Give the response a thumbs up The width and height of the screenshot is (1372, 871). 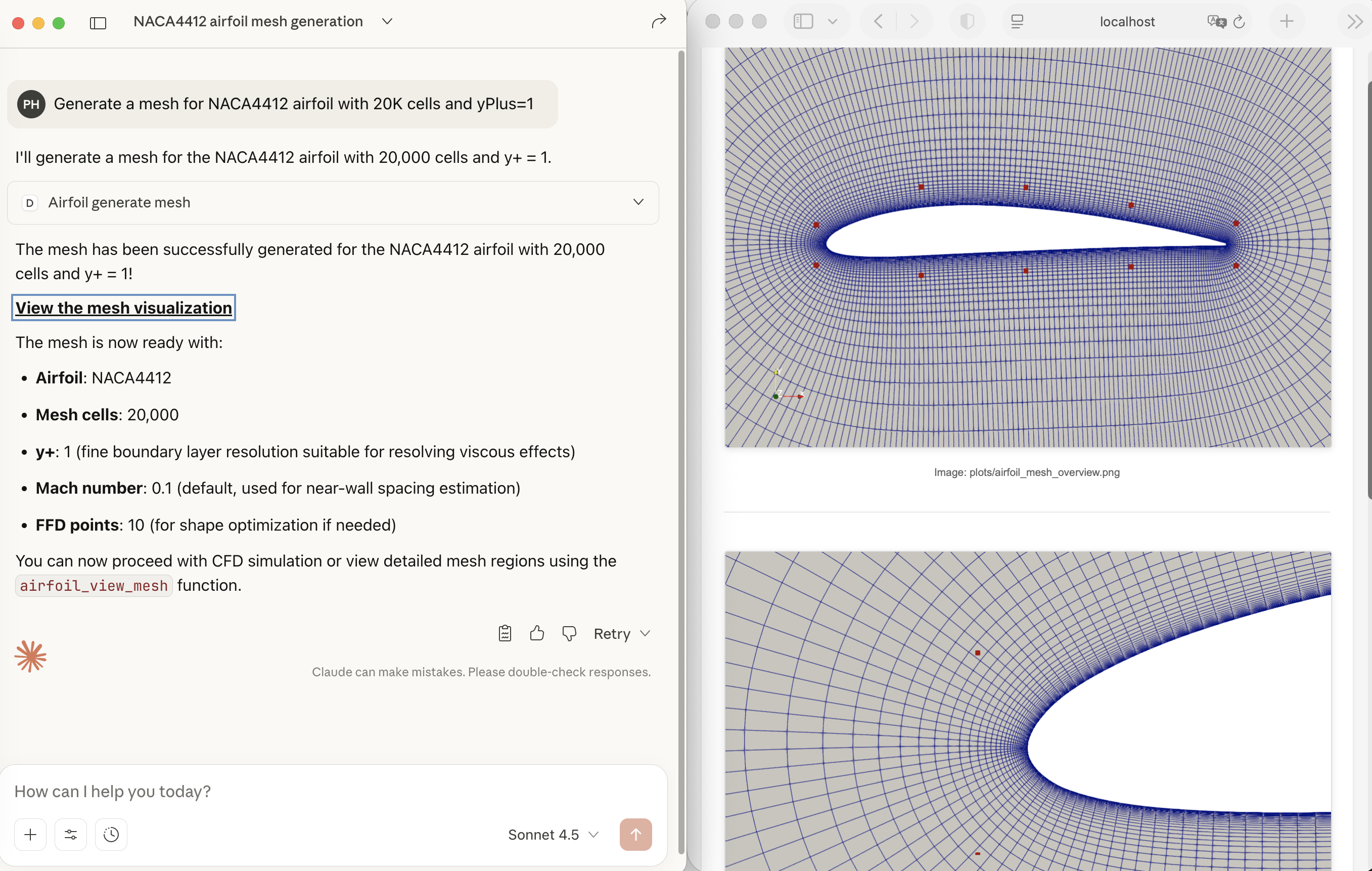[537, 633]
